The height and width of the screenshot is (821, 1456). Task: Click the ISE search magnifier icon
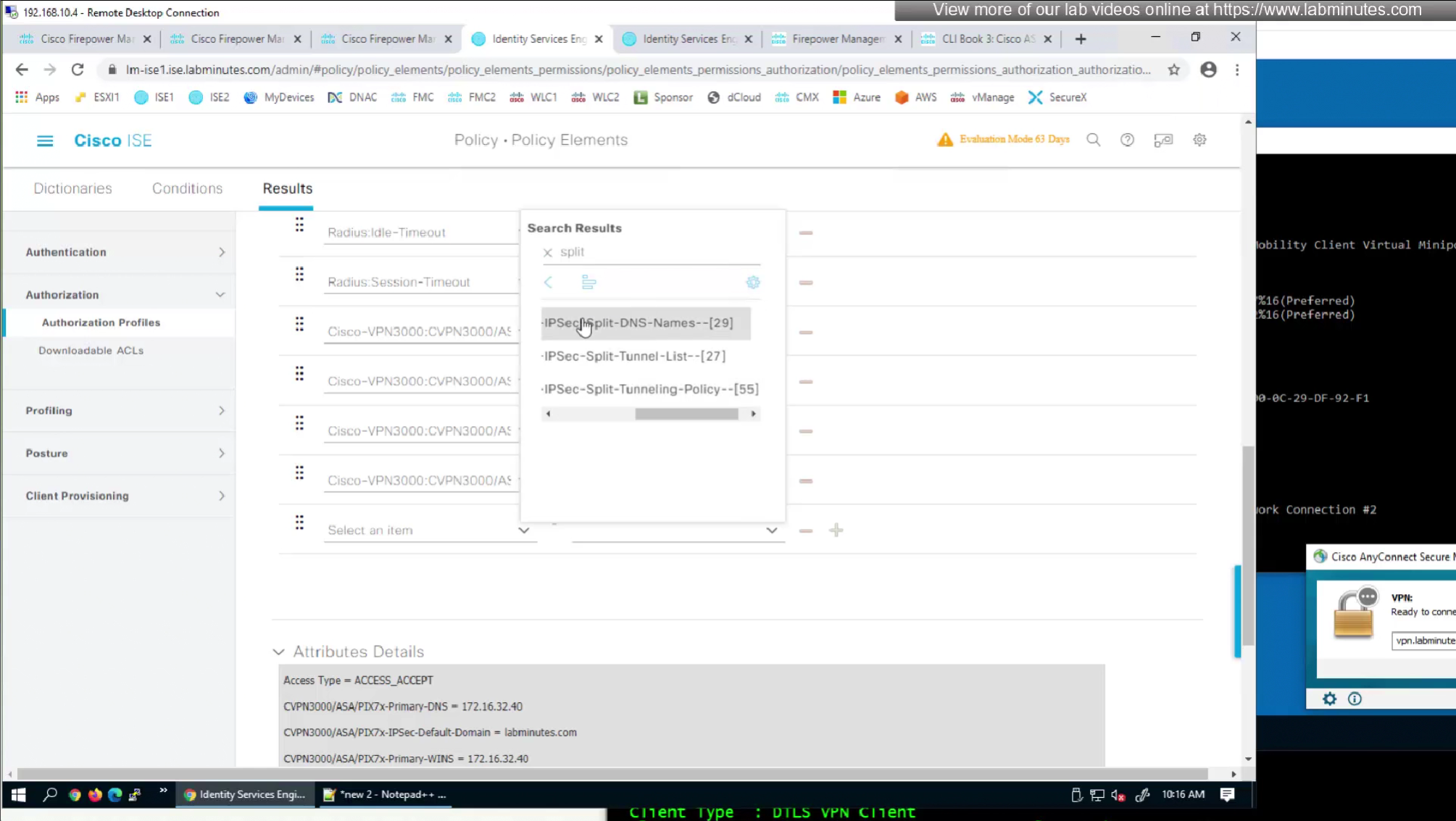[1093, 140]
